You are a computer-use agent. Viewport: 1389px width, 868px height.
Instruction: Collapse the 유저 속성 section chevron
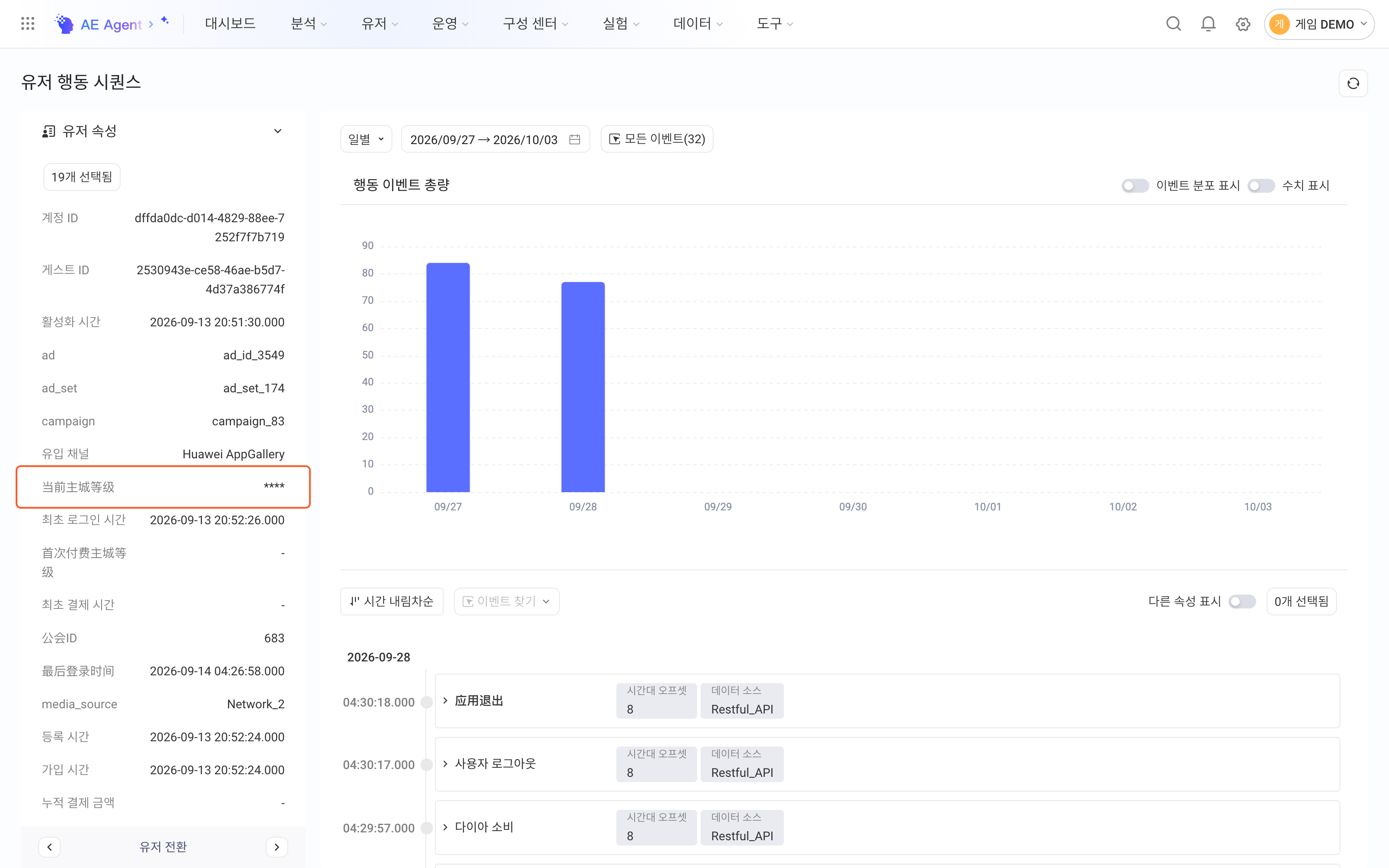pos(278,131)
